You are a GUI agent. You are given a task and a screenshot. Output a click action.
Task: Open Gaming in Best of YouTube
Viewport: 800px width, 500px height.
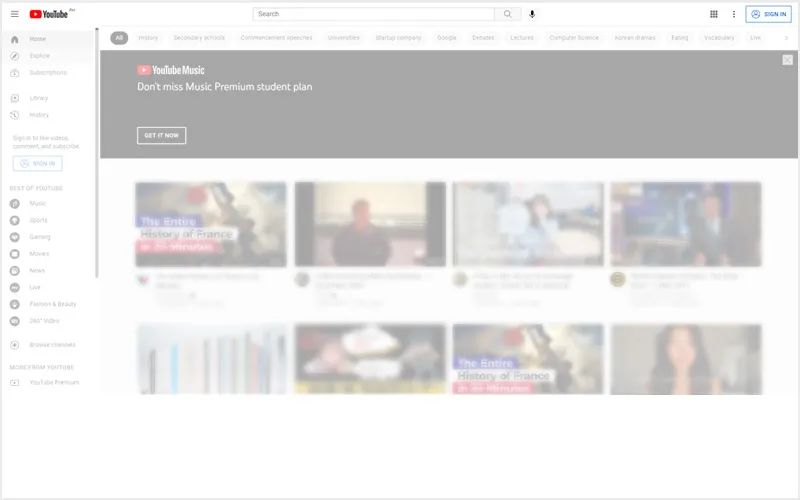coord(39,237)
